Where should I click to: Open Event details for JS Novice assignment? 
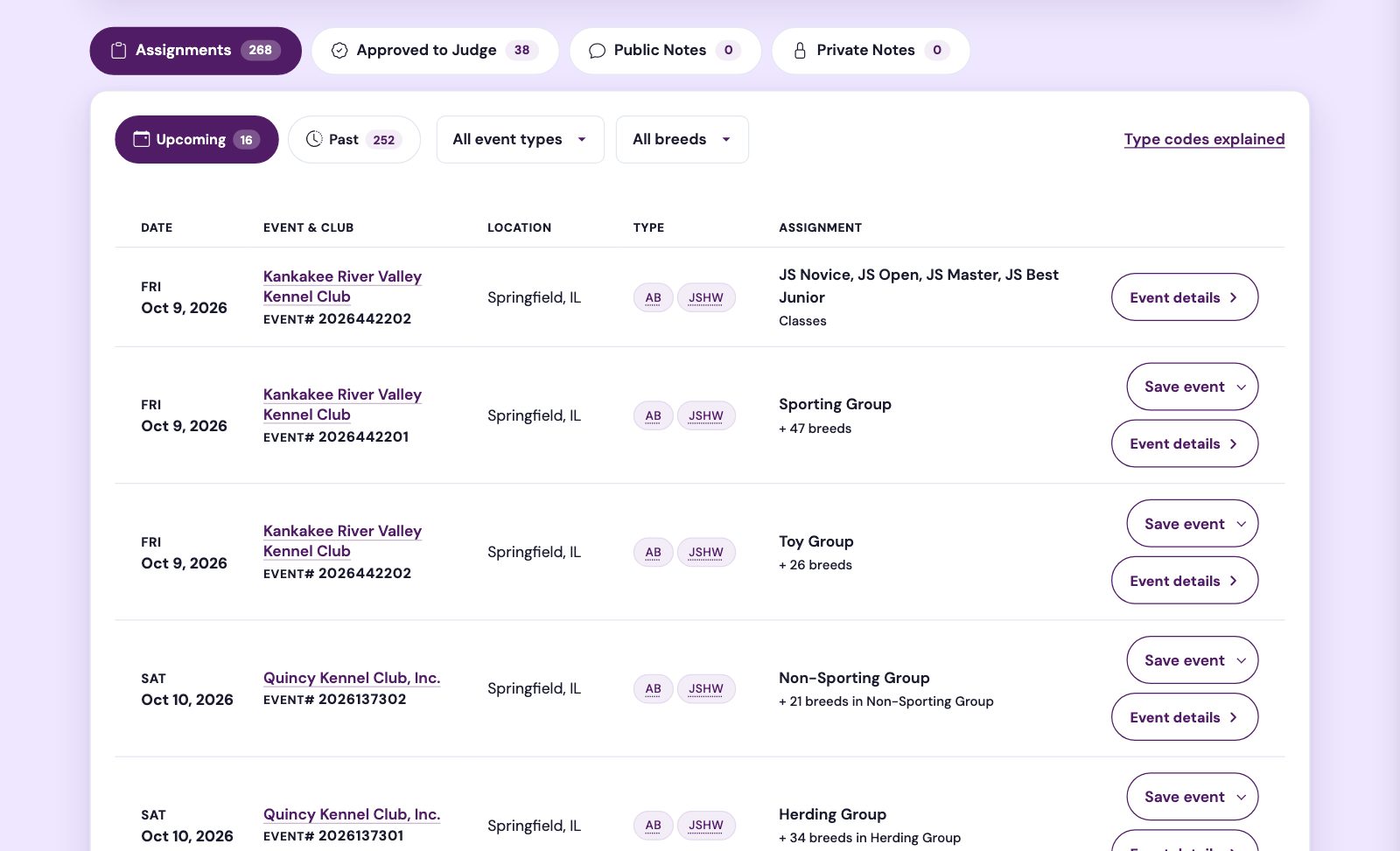click(x=1185, y=297)
